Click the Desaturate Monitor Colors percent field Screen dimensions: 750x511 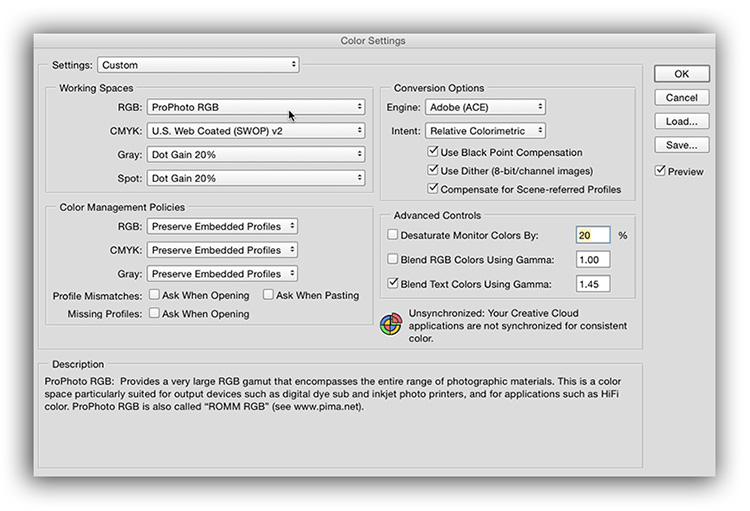pos(593,235)
